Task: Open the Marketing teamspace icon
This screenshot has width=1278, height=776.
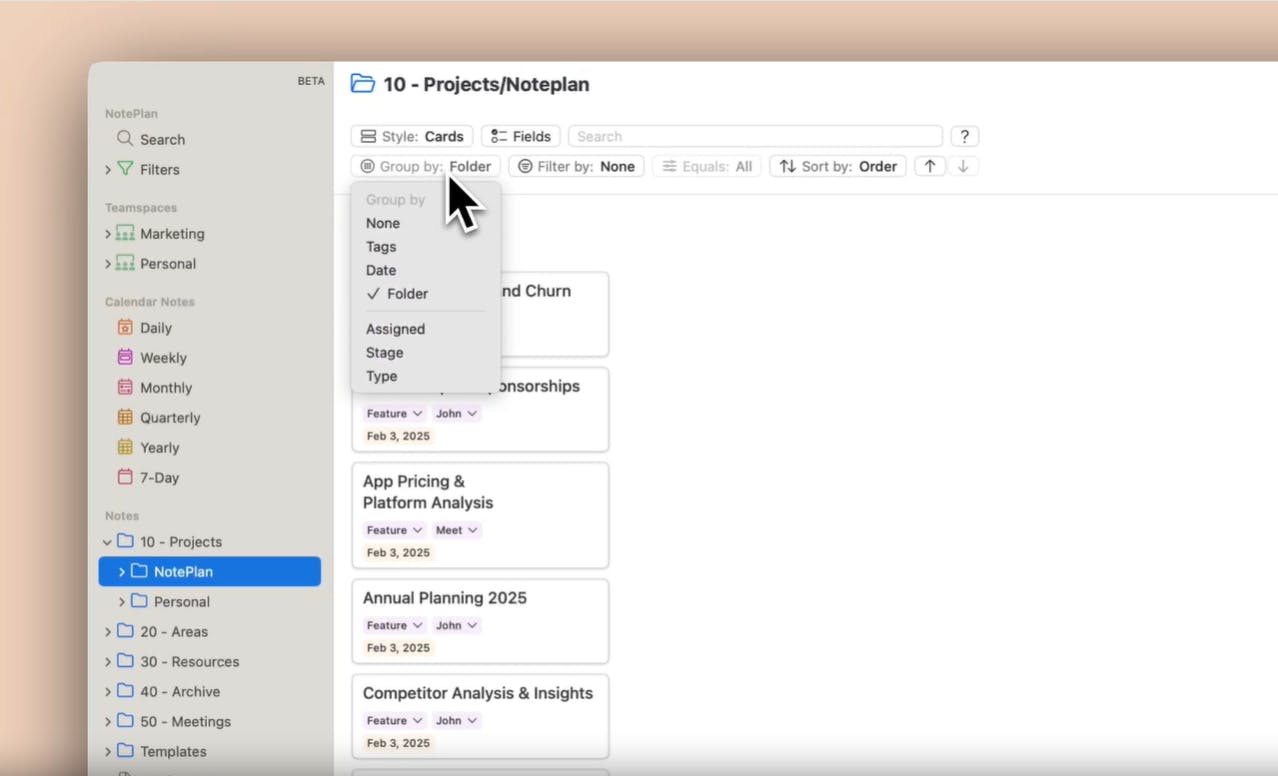Action: 125,233
